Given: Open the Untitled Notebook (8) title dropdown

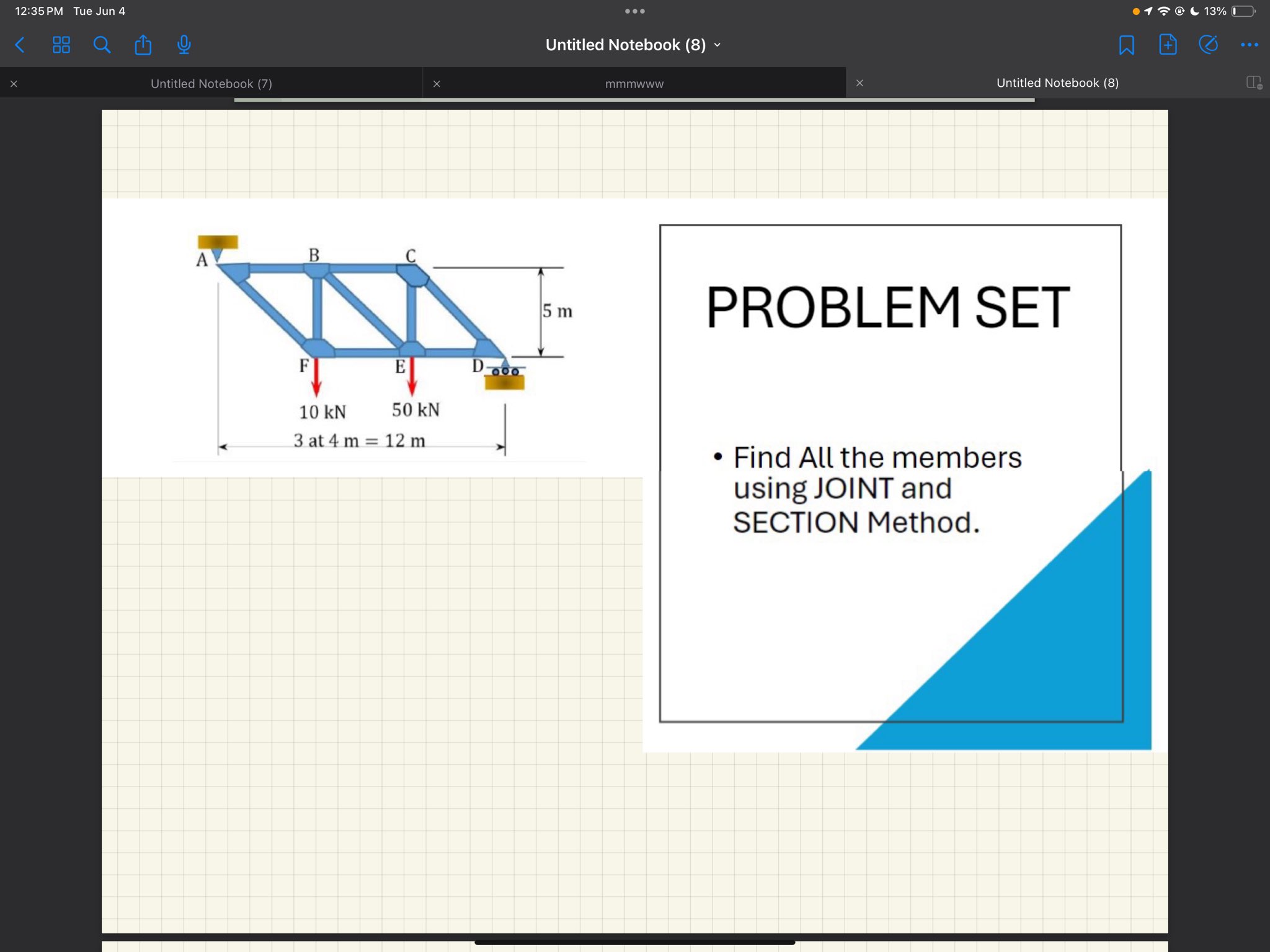Looking at the screenshot, I should [717, 44].
